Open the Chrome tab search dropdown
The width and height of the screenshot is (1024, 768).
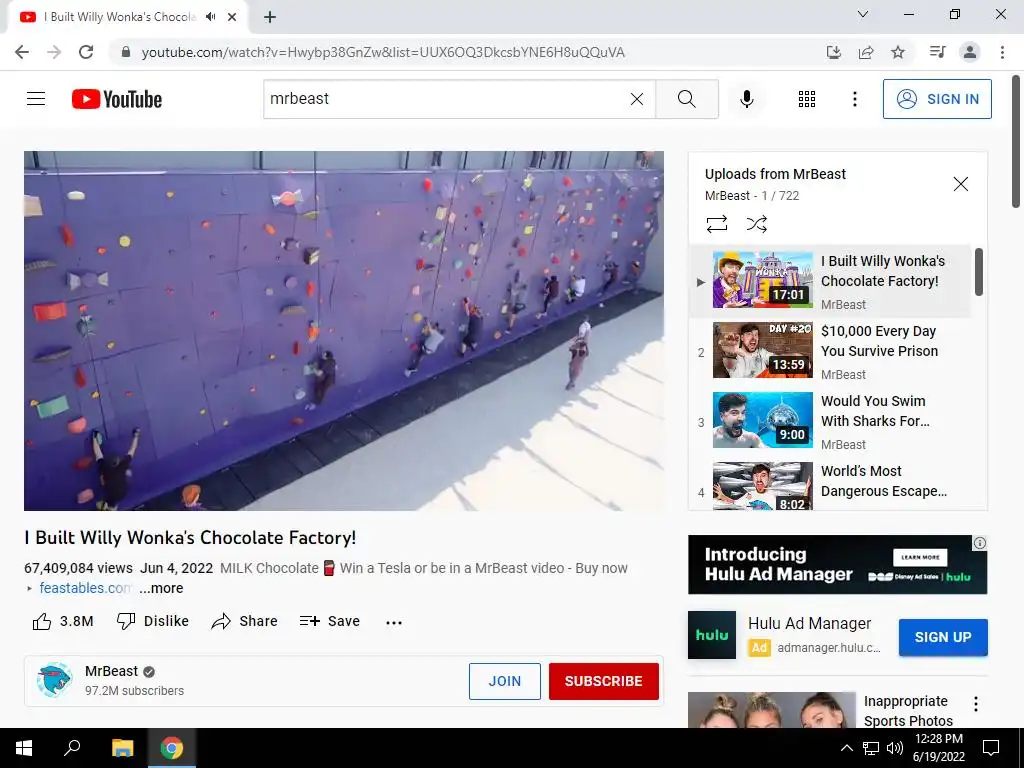click(x=863, y=14)
